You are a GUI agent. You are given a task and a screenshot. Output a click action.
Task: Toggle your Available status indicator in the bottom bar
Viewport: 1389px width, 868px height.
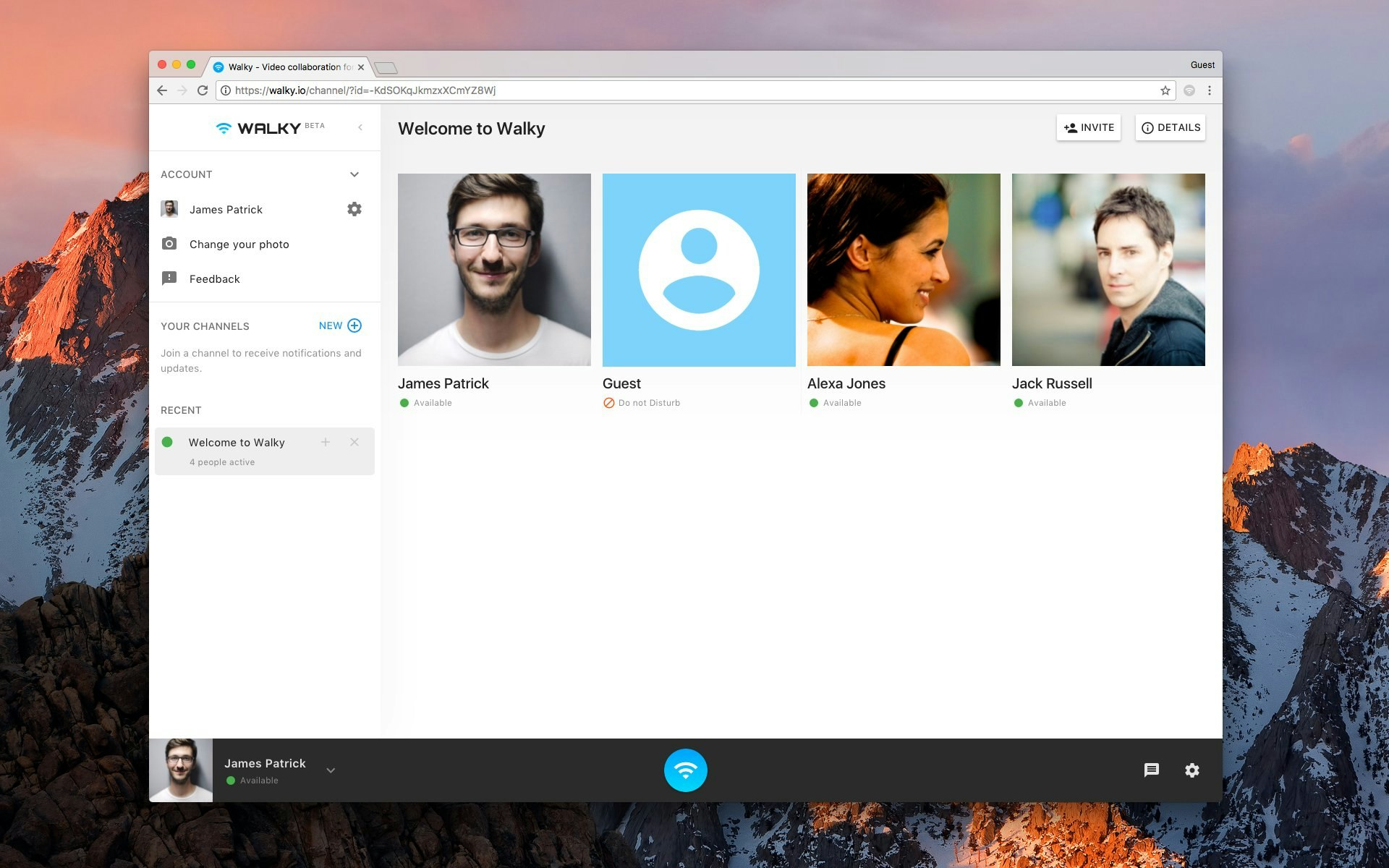tap(230, 780)
